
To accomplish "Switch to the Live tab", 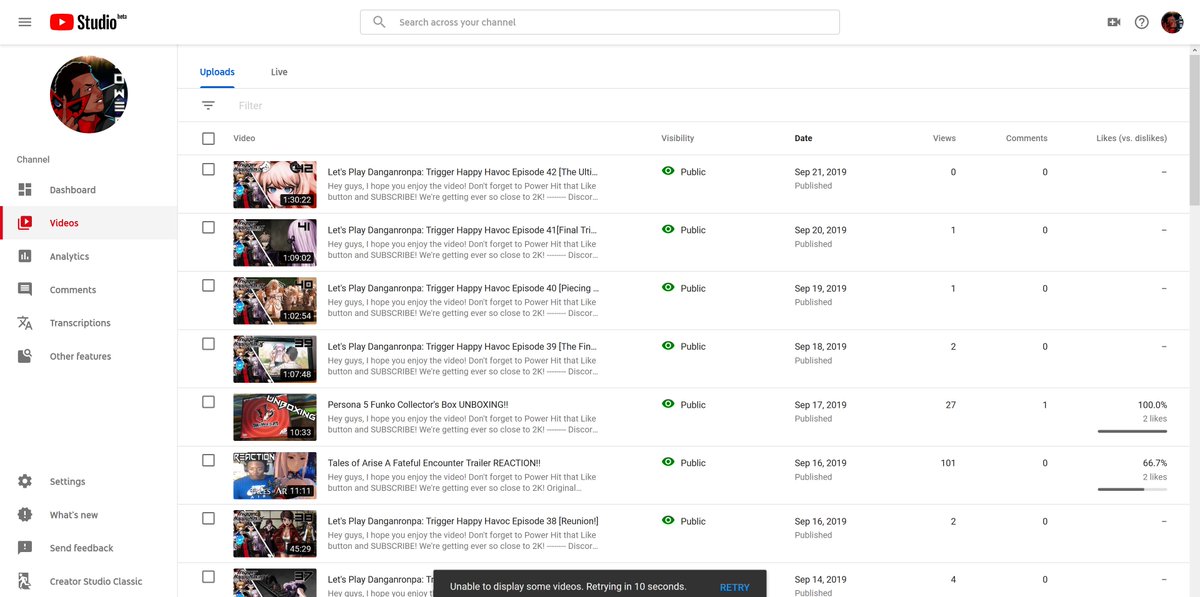I will pyautogui.click(x=279, y=72).
